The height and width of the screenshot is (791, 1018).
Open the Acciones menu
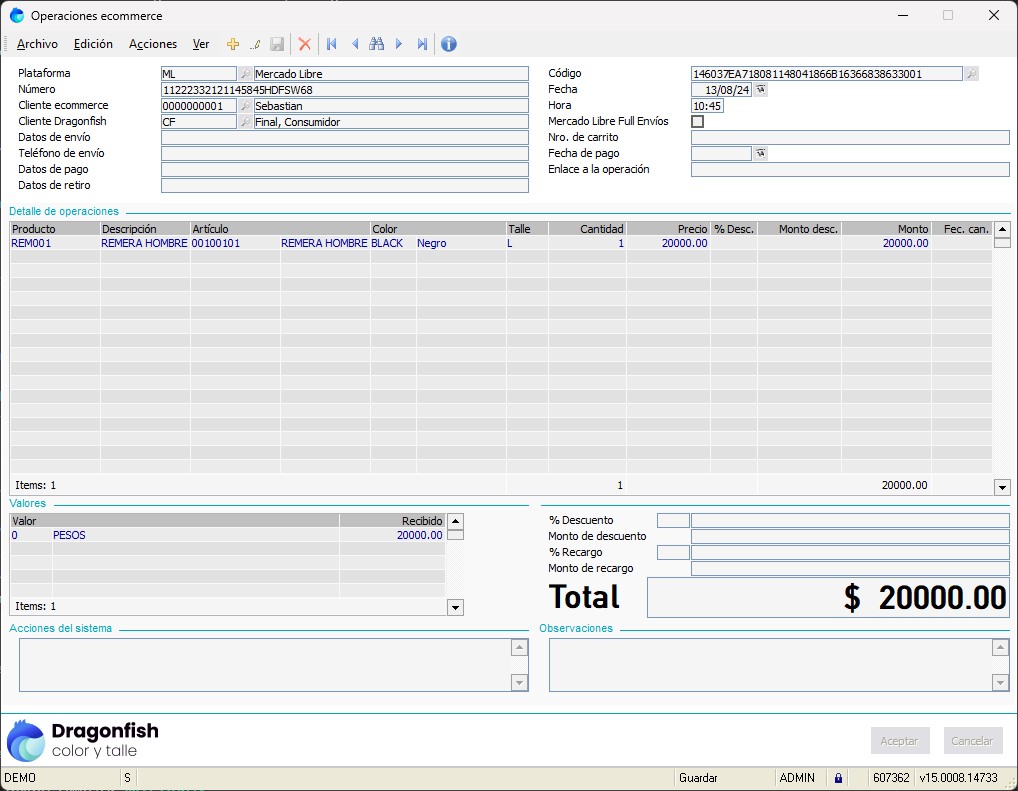click(153, 44)
